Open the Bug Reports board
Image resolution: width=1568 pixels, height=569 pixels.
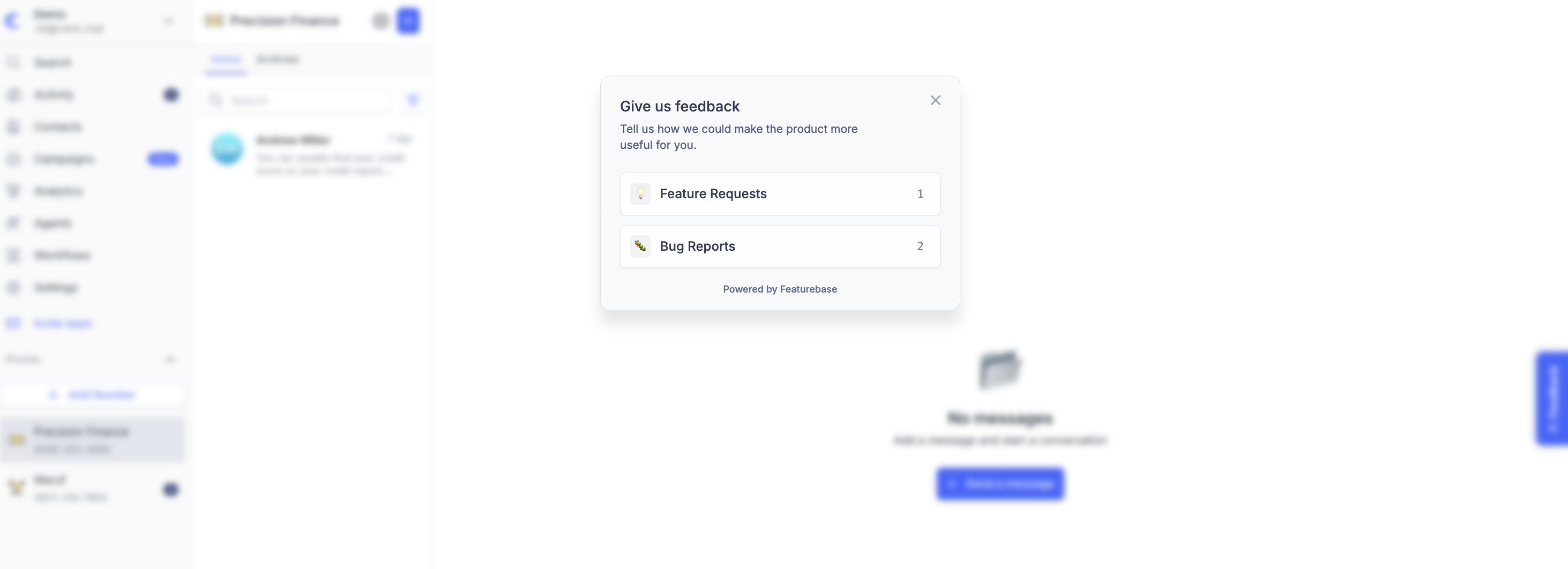(x=780, y=246)
